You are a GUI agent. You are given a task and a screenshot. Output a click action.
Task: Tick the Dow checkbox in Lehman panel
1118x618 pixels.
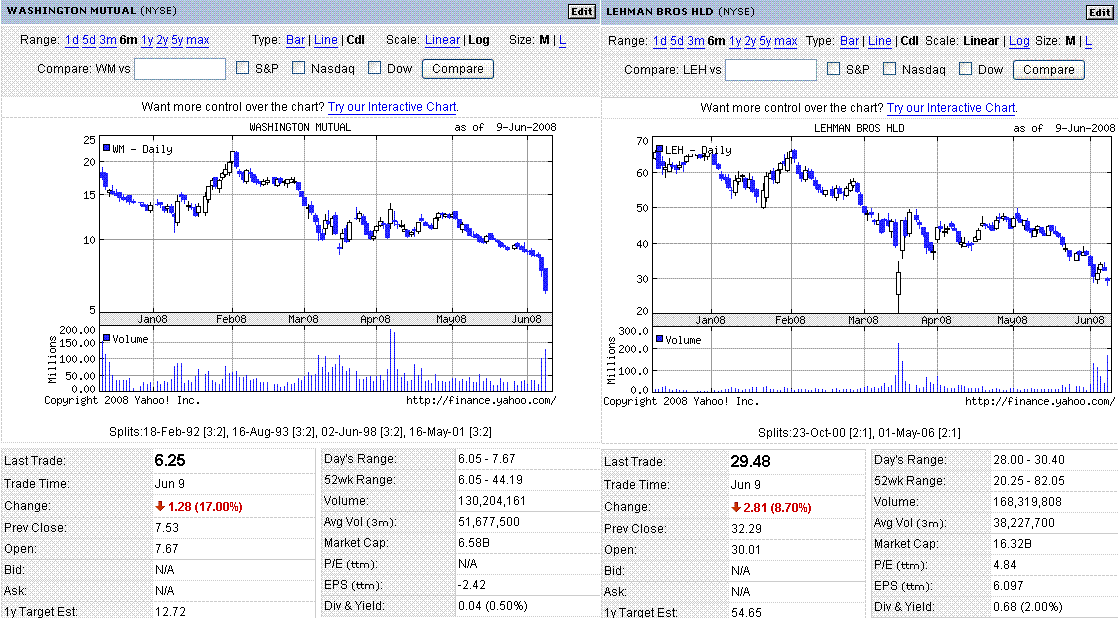tap(966, 69)
